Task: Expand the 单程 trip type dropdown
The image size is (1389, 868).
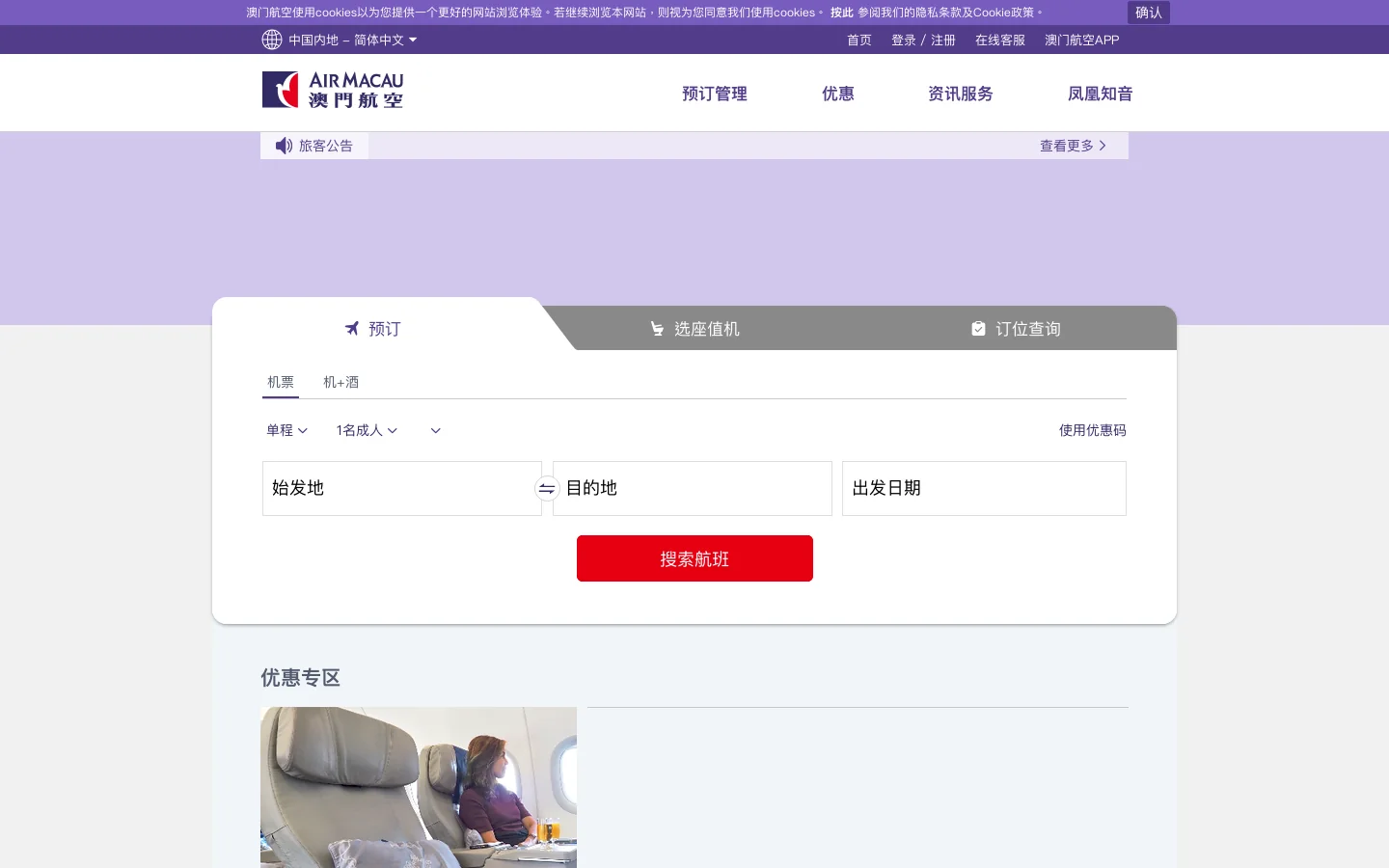Action: 286,430
